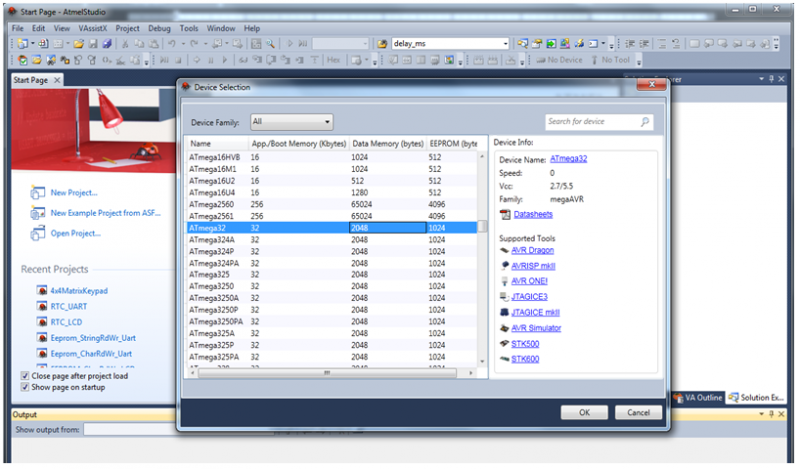
Task: Click the Cut scissors toolbar icon
Action: 125,44
